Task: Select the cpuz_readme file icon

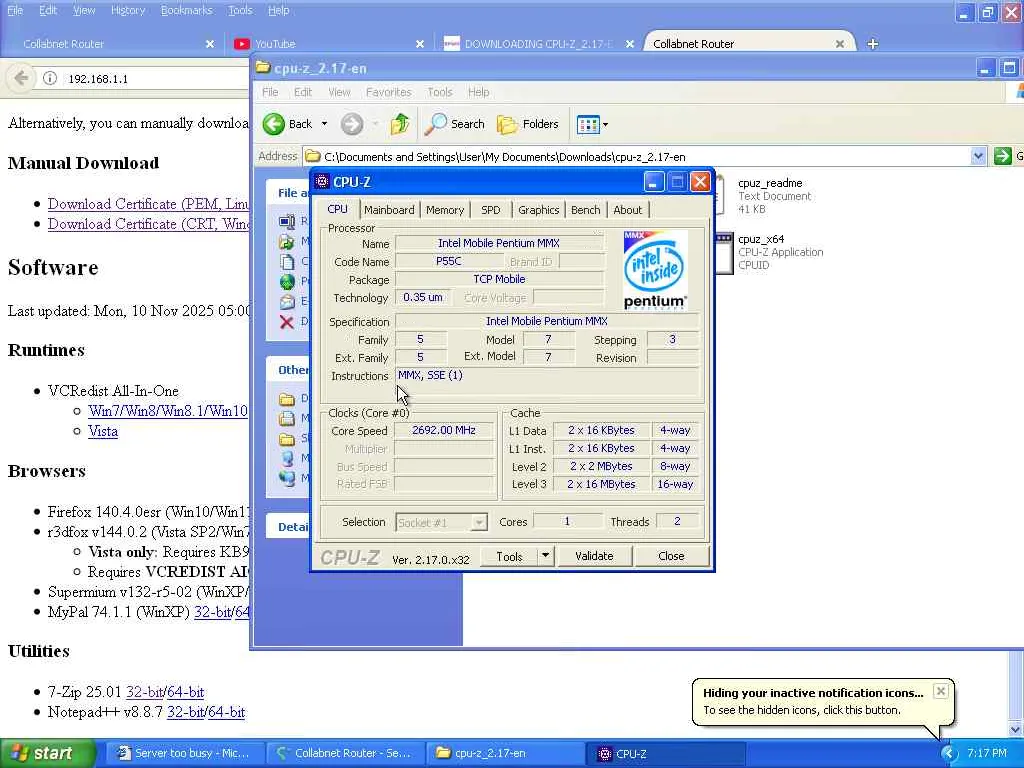Action: click(x=721, y=195)
